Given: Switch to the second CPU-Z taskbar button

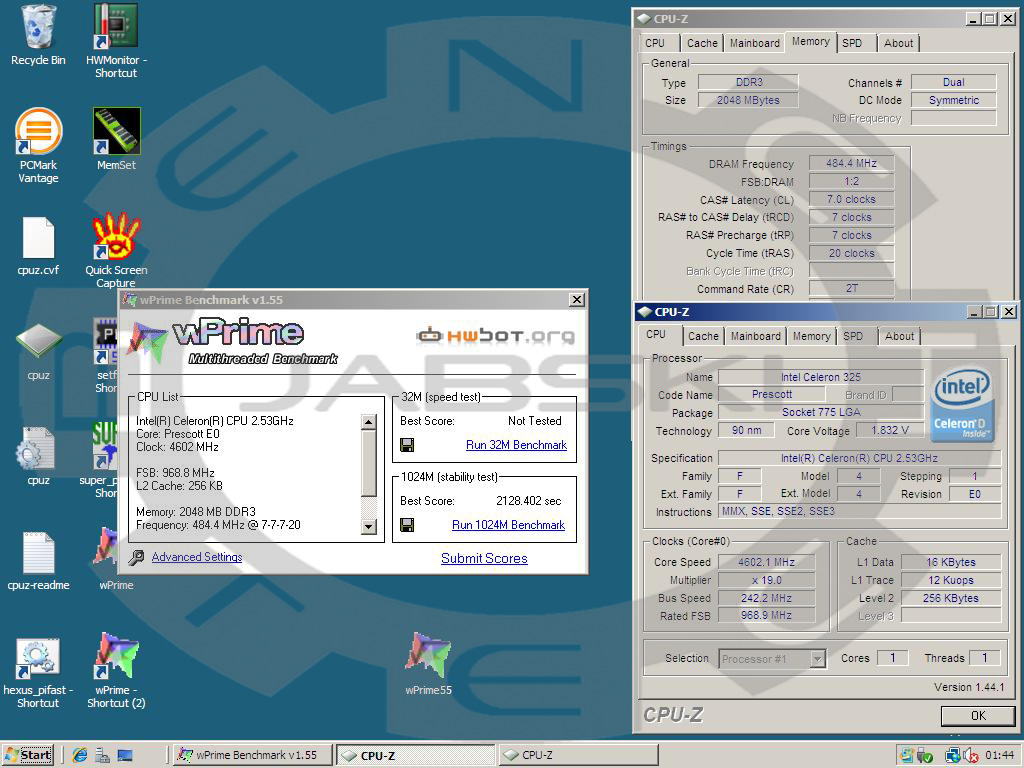Looking at the screenshot, I should tap(578, 756).
